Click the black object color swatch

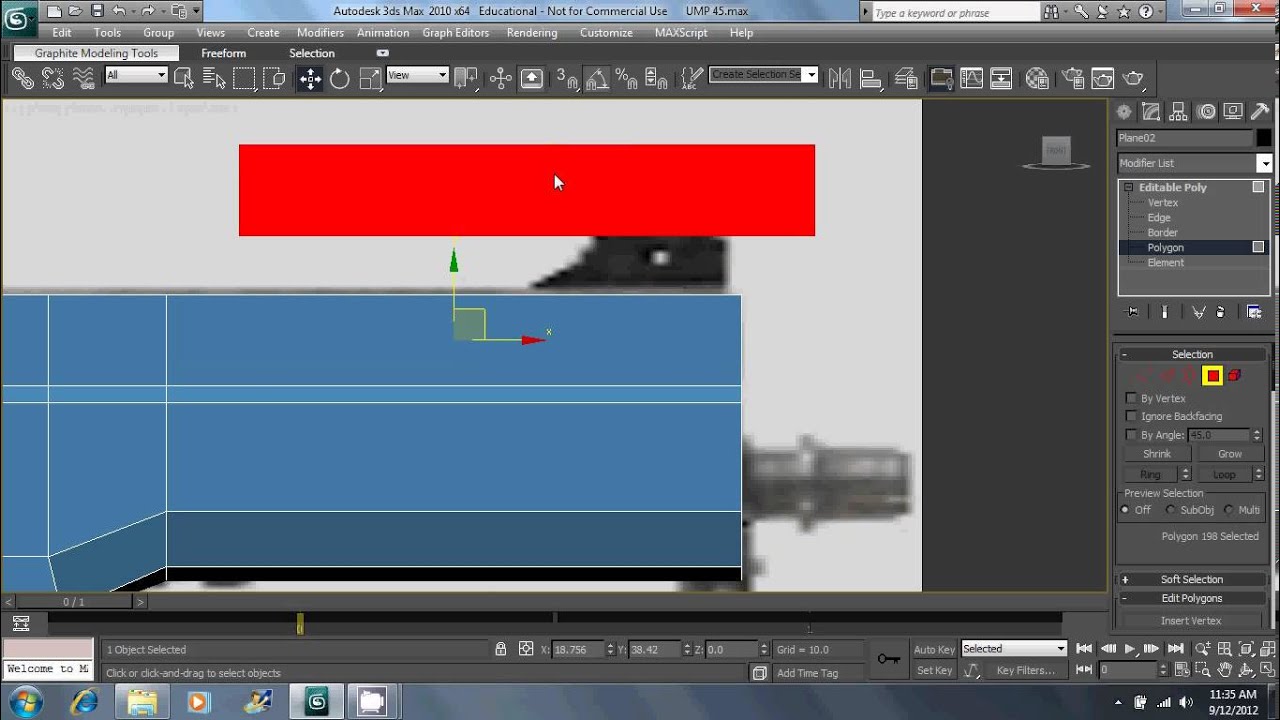pyautogui.click(x=1264, y=138)
